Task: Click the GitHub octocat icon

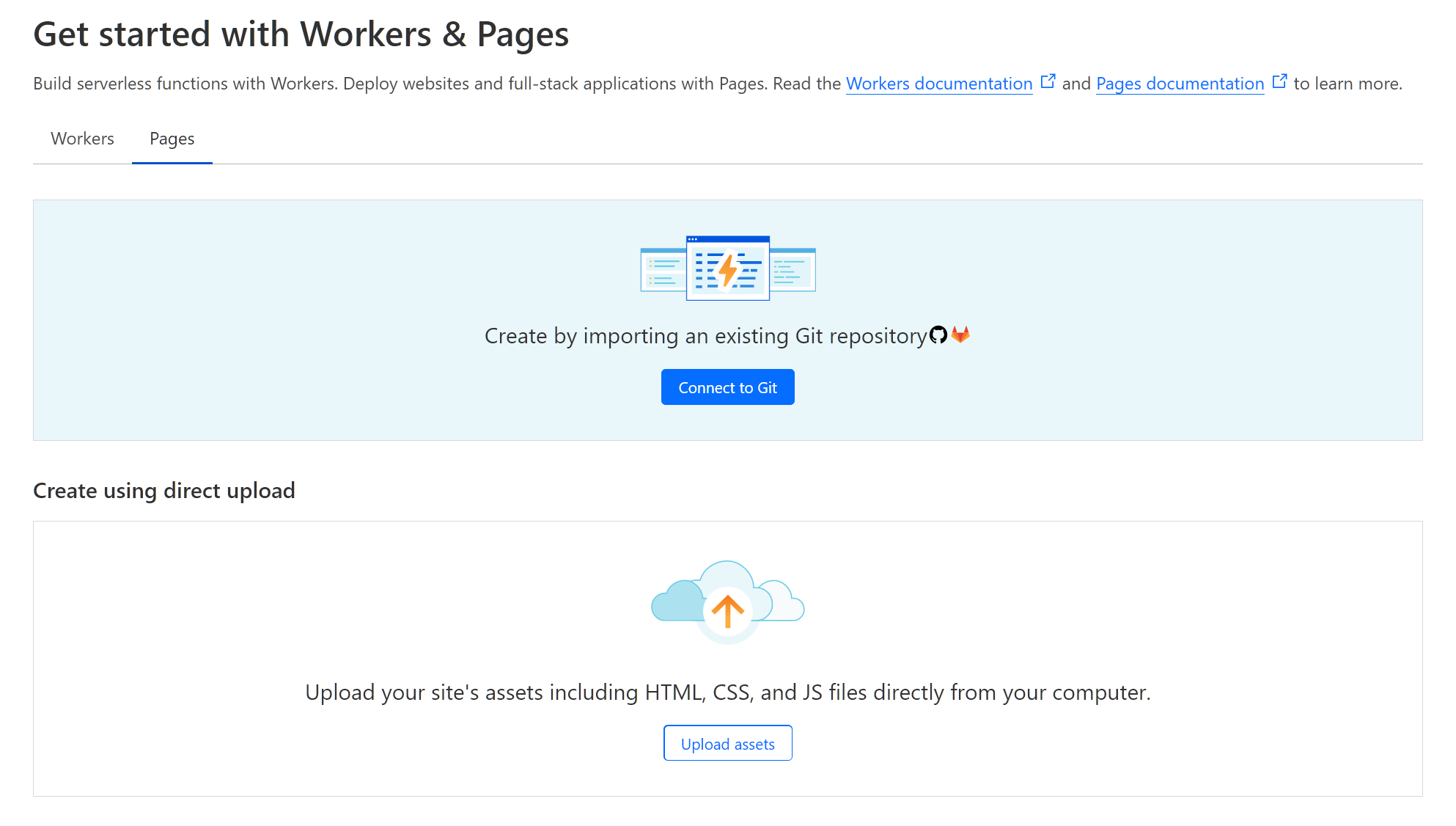Action: coord(938,335)
